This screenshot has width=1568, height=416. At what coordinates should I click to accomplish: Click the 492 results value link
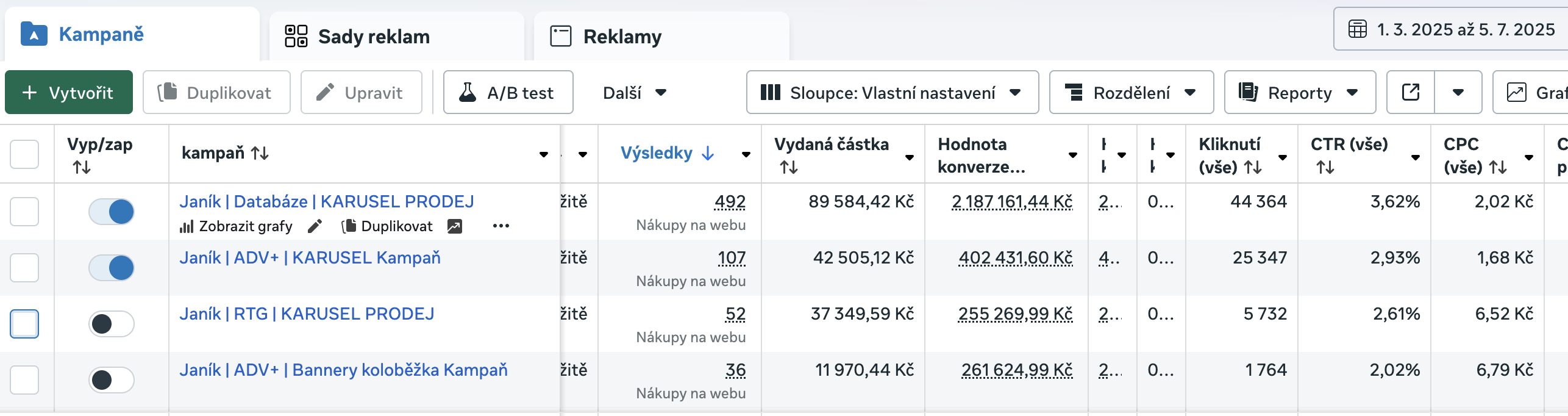(730, 202)
